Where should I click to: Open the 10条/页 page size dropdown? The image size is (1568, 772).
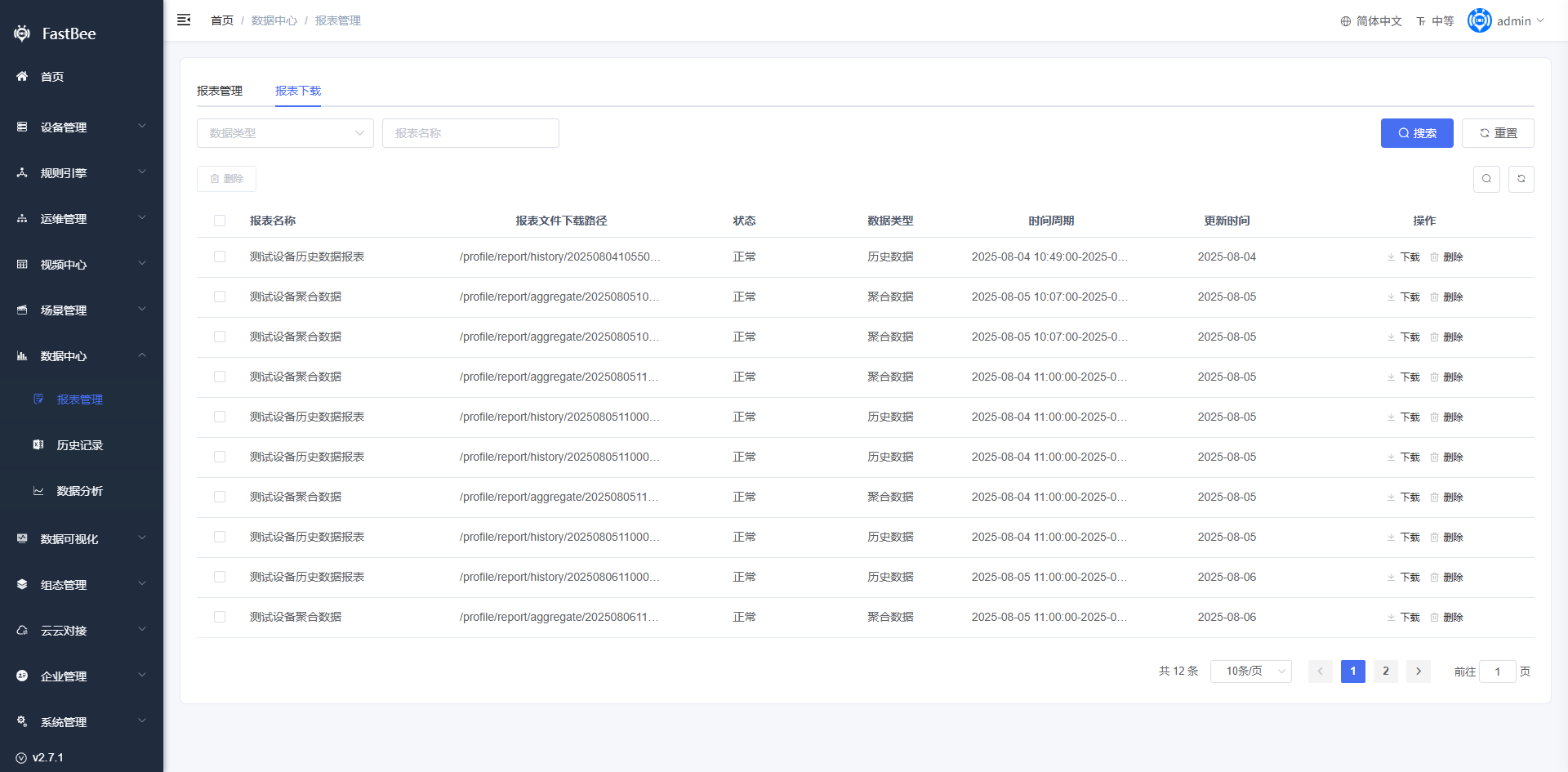pyautogui.click(x=1250, y=672)
